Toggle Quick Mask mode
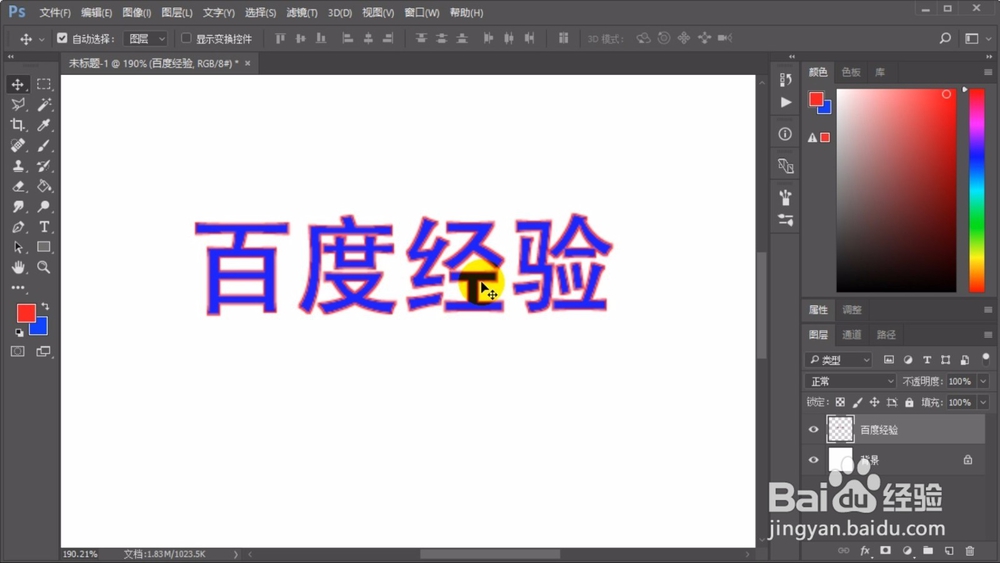1000x563 pixels. click(x=17, y=351)
